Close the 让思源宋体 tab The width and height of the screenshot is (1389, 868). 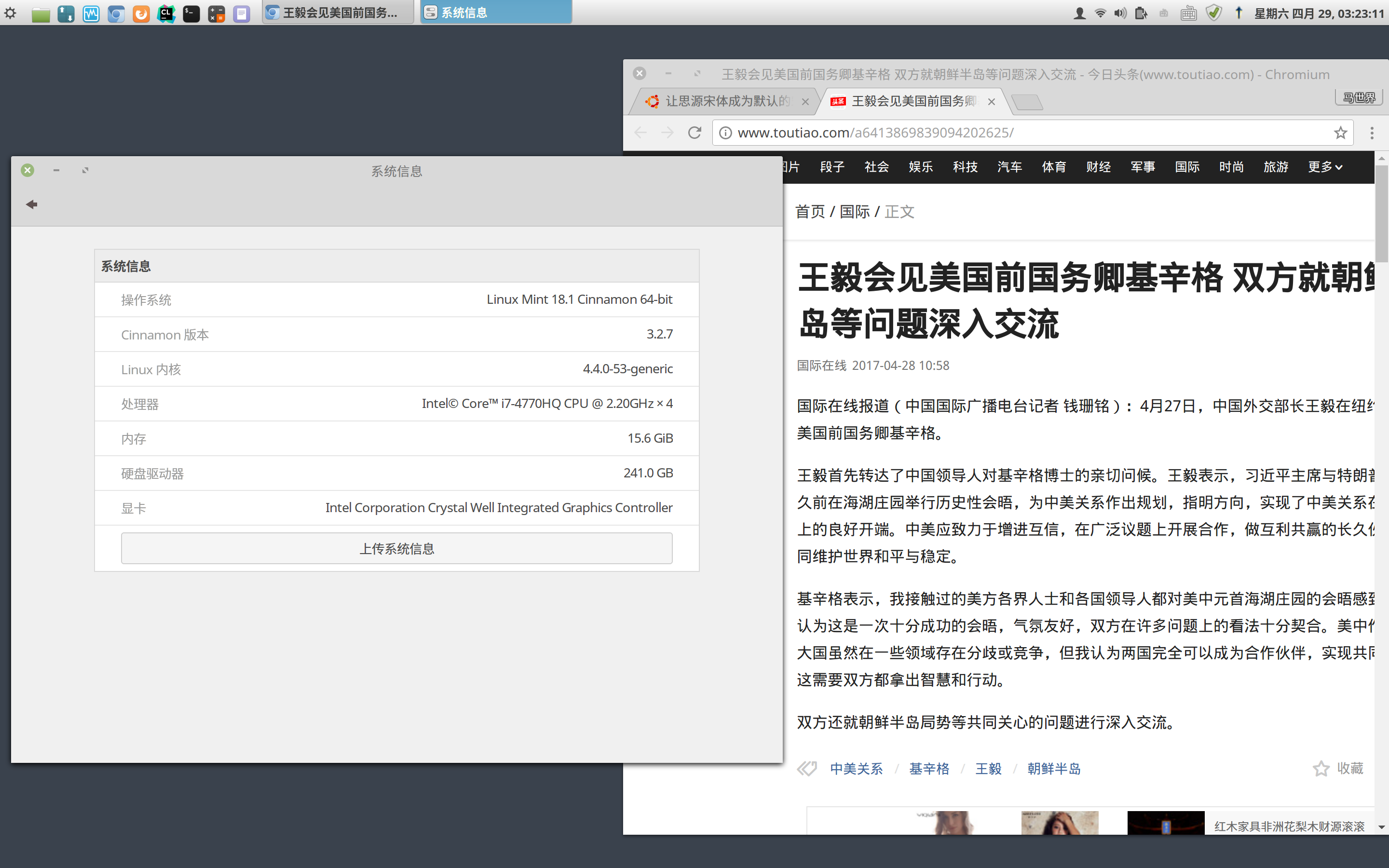click(x=805, y=102)
